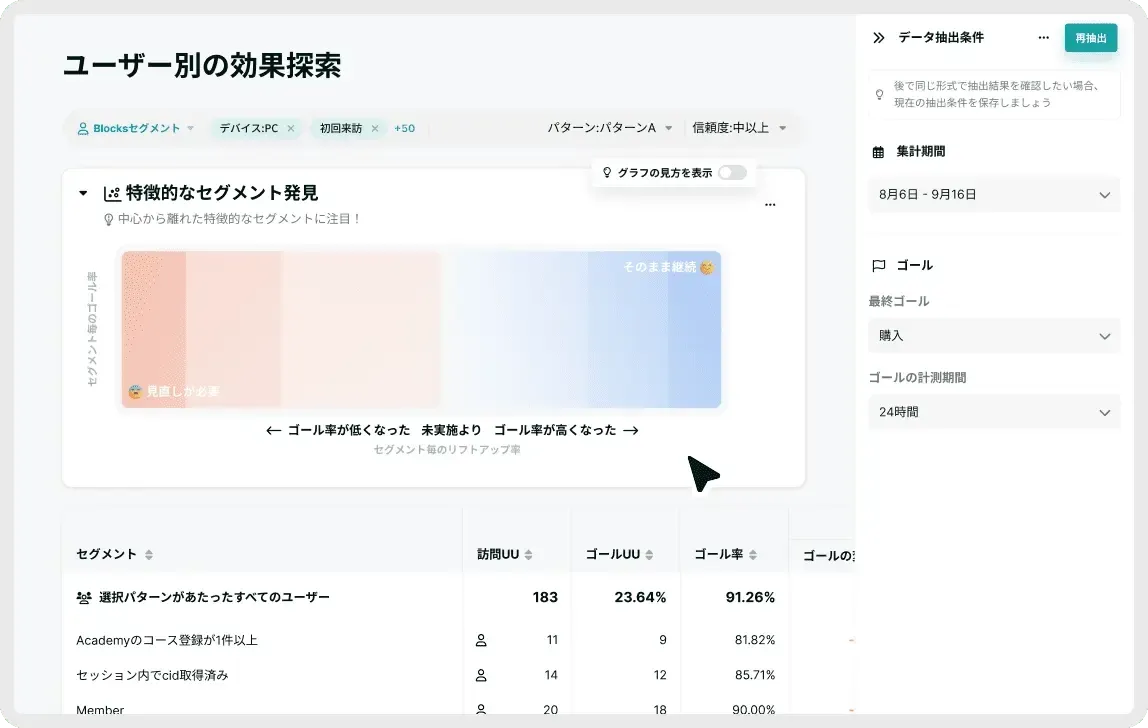Viewport: 1148px width, 728px height.
Task: Sort by 訪問UU column
Action: click(528, 555)
